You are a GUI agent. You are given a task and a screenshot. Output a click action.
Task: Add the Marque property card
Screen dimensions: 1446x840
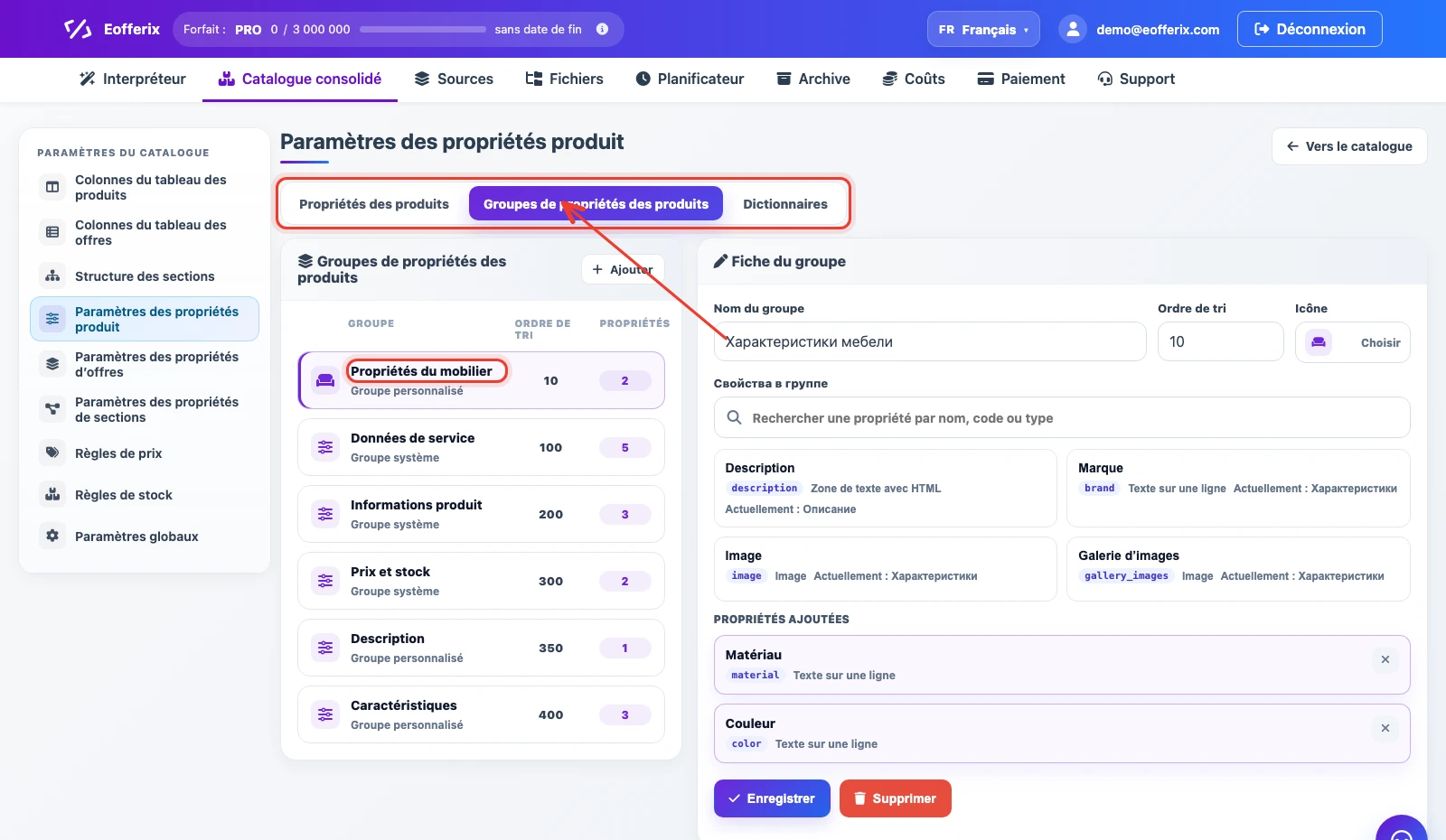click(x=1238, y=488)
